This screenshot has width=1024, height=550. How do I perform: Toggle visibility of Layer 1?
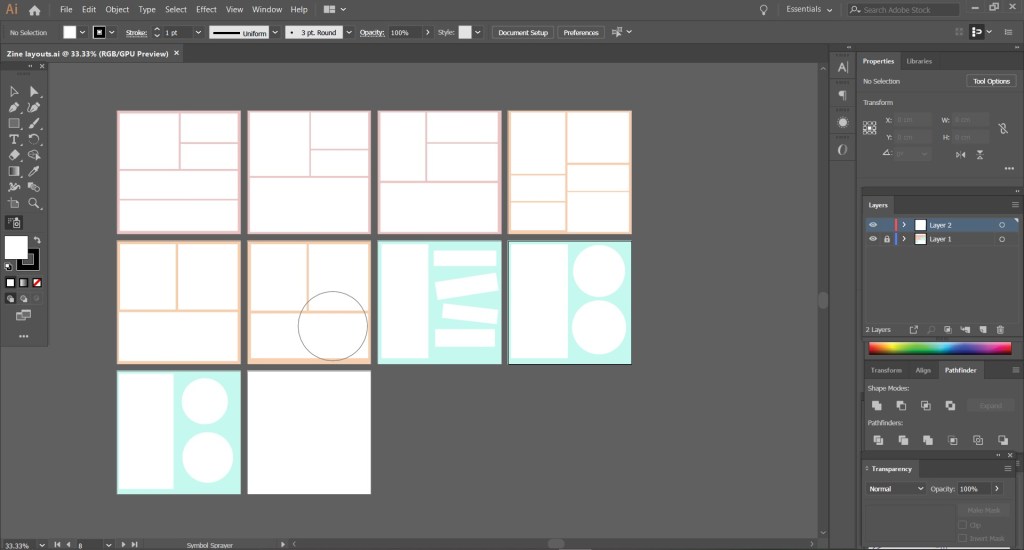click(x=872, y=239)
